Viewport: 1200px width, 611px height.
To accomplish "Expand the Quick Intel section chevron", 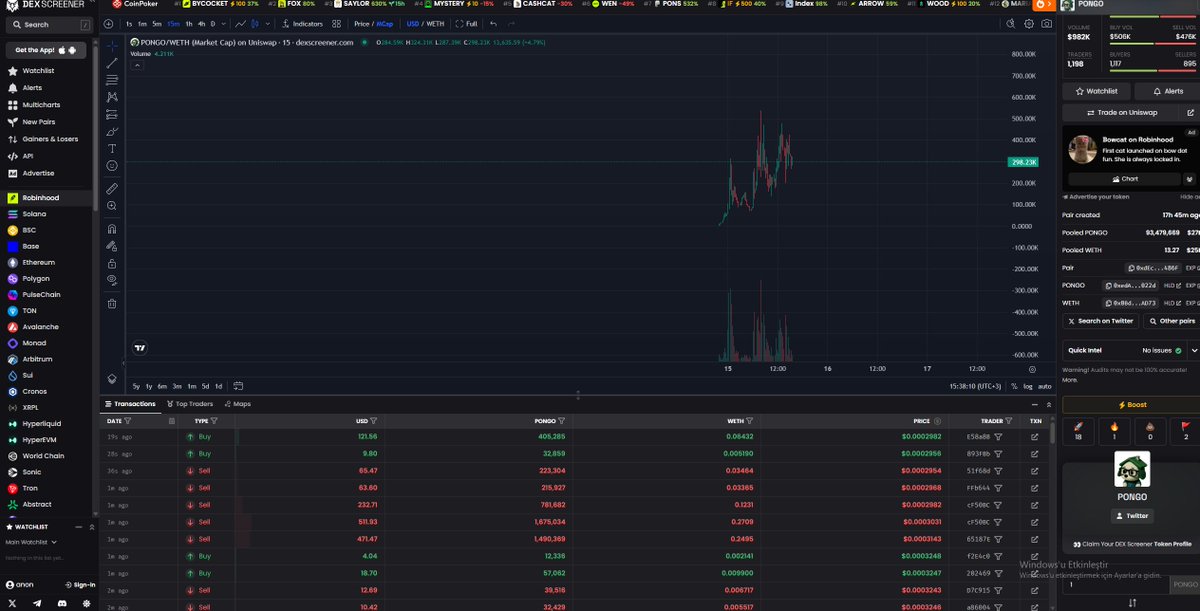I will pos(1194,351).
